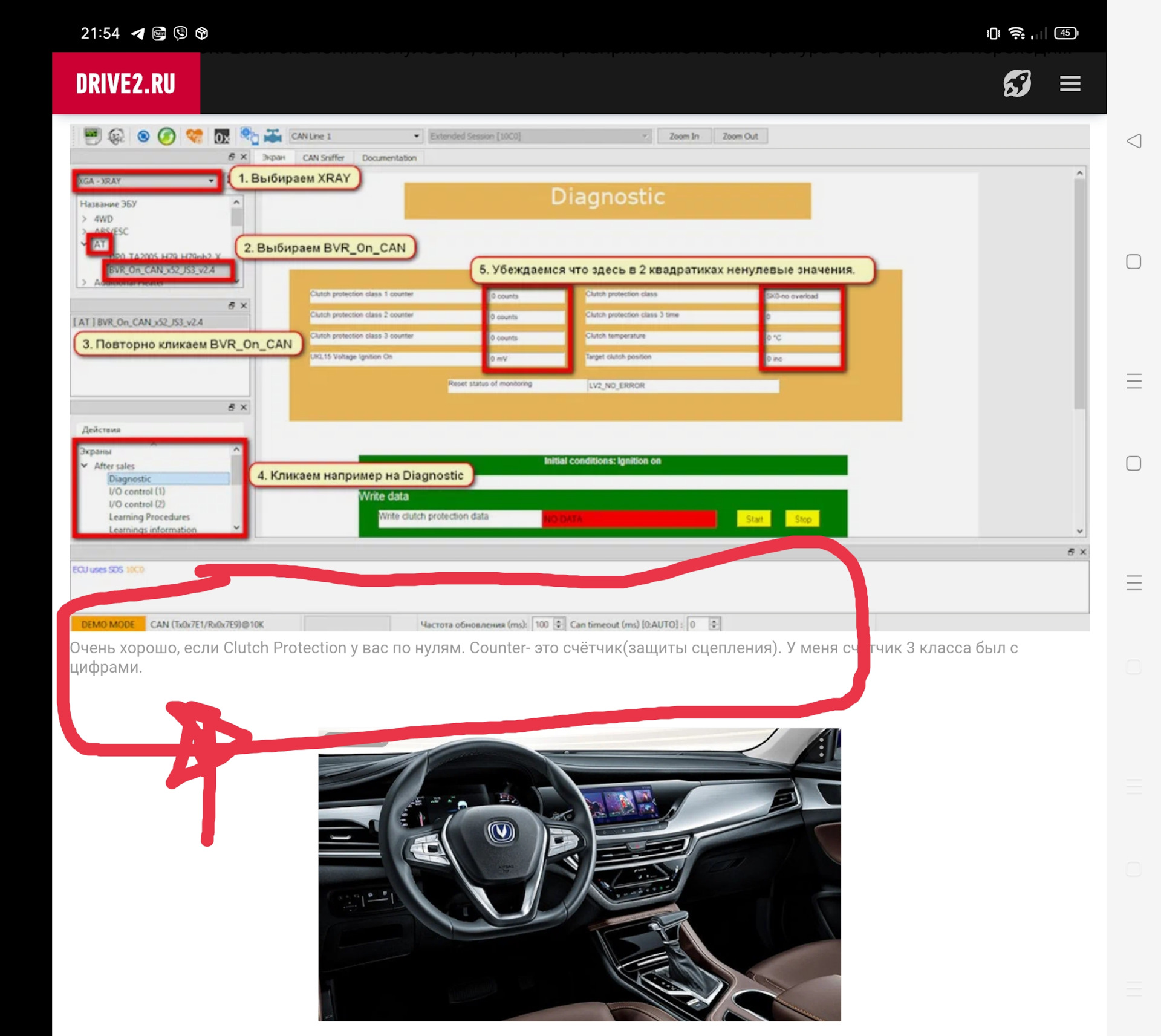Expand the 4WD tree node
1161x1036 pixels.
[x=85, y=219]
